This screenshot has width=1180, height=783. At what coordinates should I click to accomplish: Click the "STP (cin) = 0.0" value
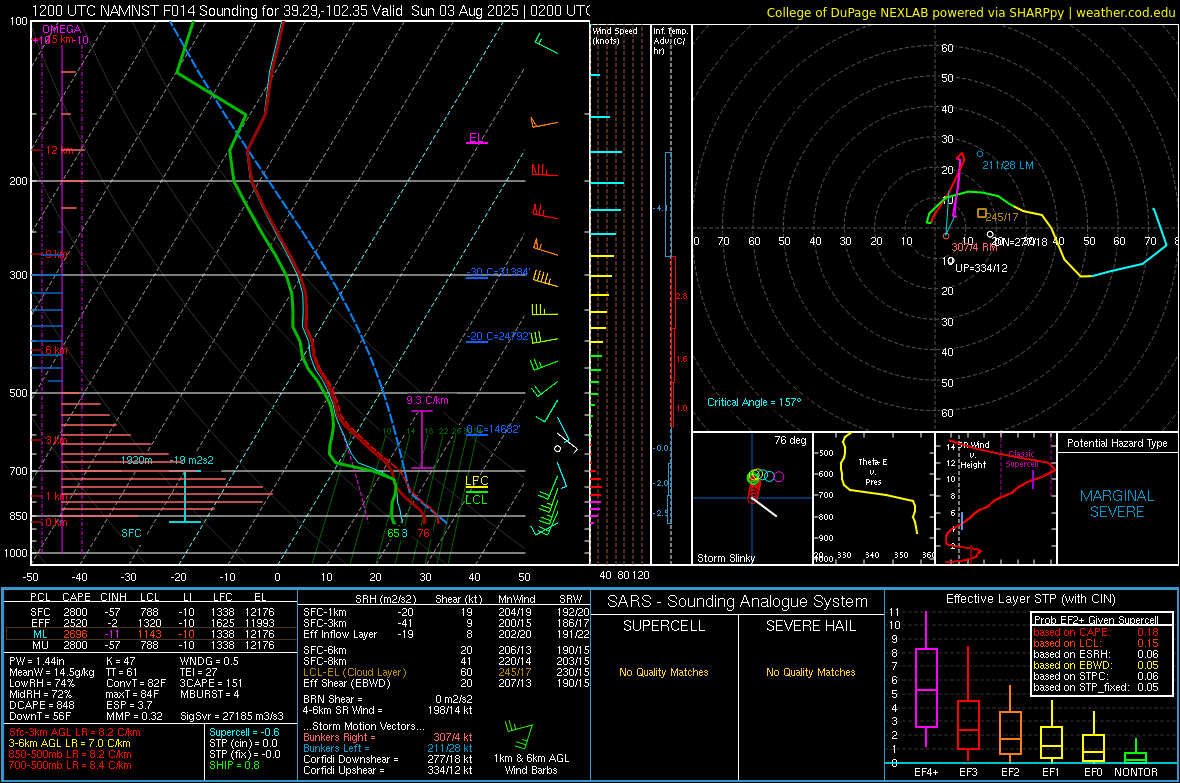243,743
